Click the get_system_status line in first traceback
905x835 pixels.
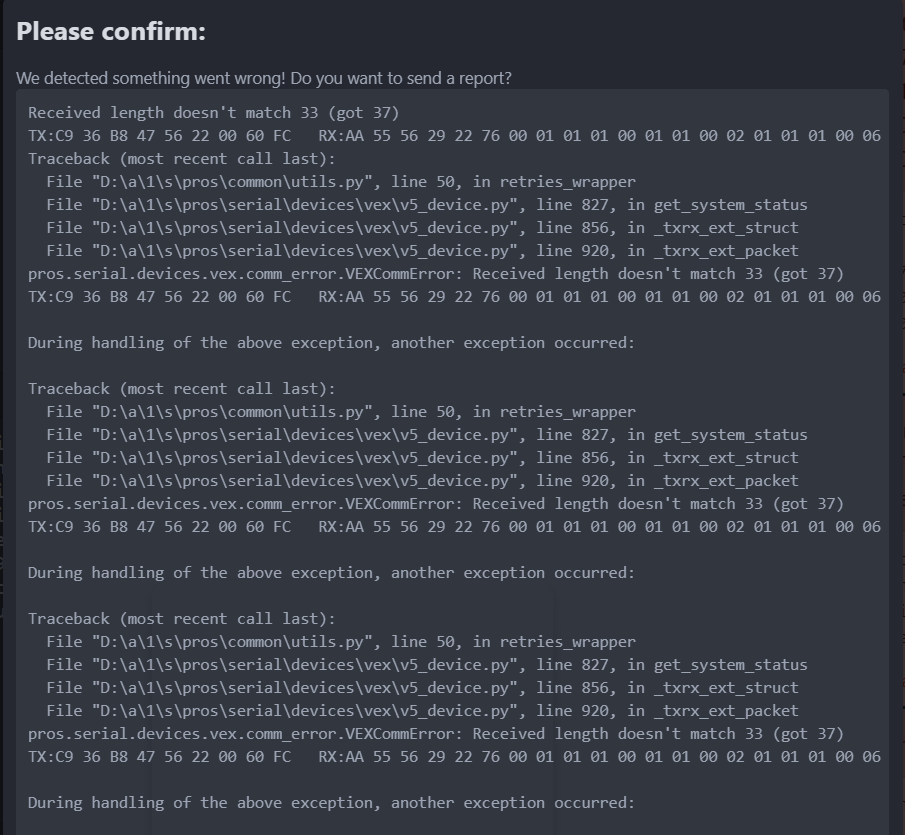[x=427, y=205]
